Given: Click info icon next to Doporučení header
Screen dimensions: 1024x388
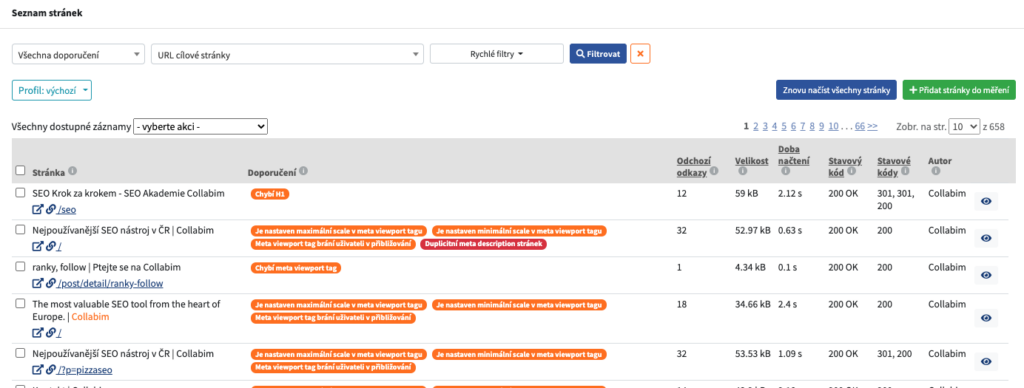Looking at the screenshot, I should point(304,171).
